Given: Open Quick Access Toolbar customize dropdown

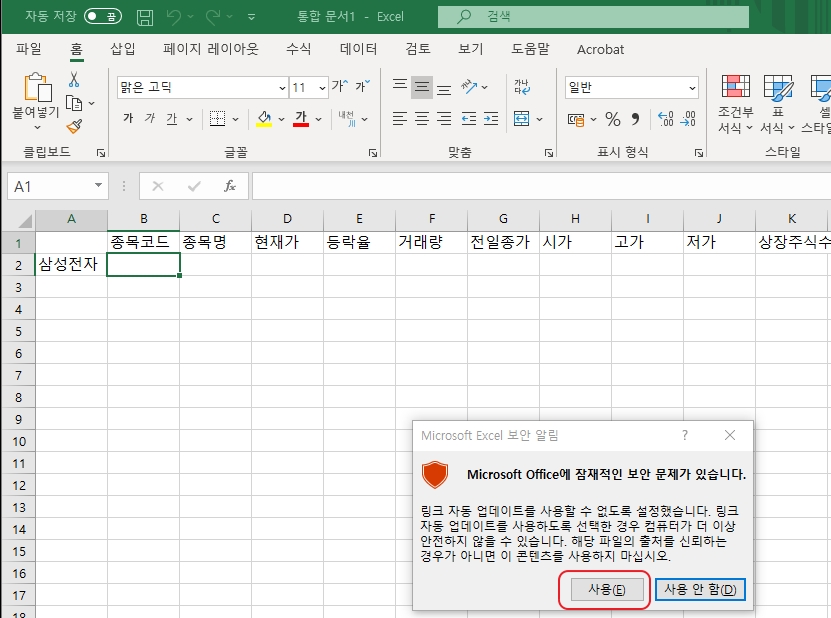Looking at the screenshot, I should point(252,17).
